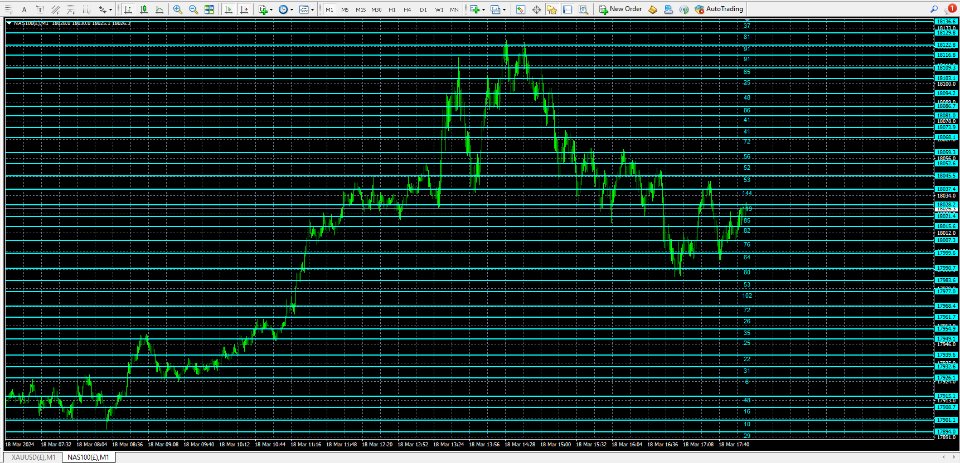Toggle AutoTrading on or off
The image size is (960, 463).
tap(719, 9)
